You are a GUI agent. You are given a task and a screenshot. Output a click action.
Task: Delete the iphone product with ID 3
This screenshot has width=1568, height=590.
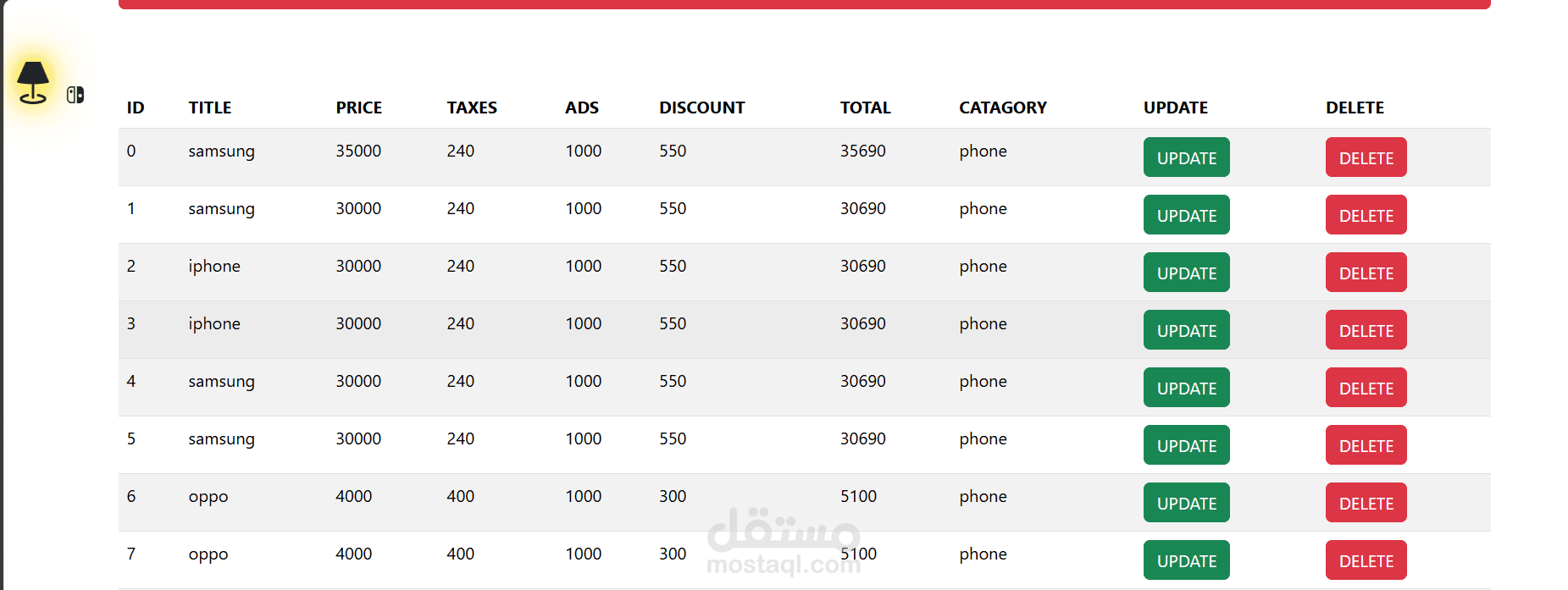1366,330
